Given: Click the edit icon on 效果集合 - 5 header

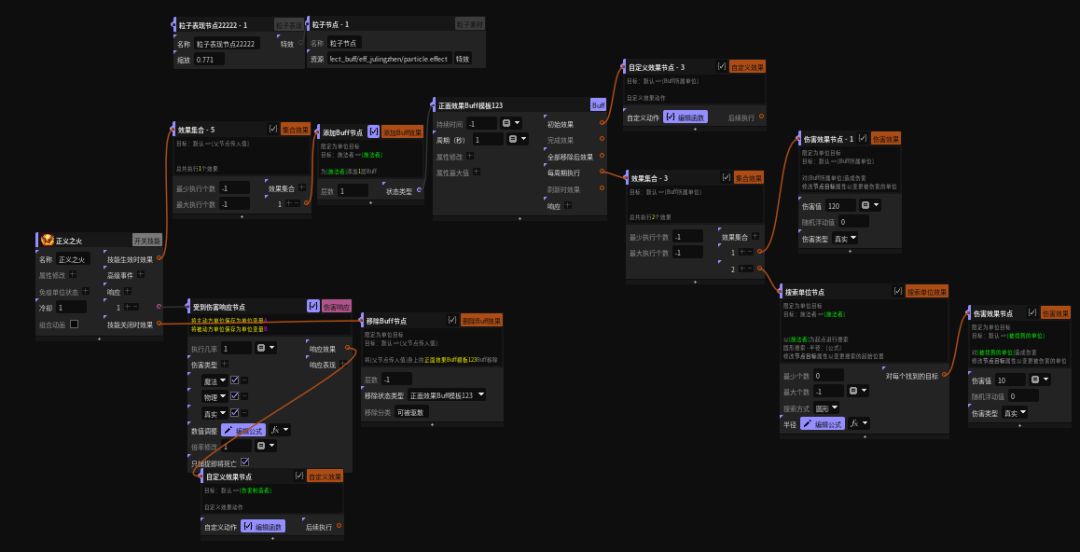Looking at the screenshot, I should tap(273, 129).
